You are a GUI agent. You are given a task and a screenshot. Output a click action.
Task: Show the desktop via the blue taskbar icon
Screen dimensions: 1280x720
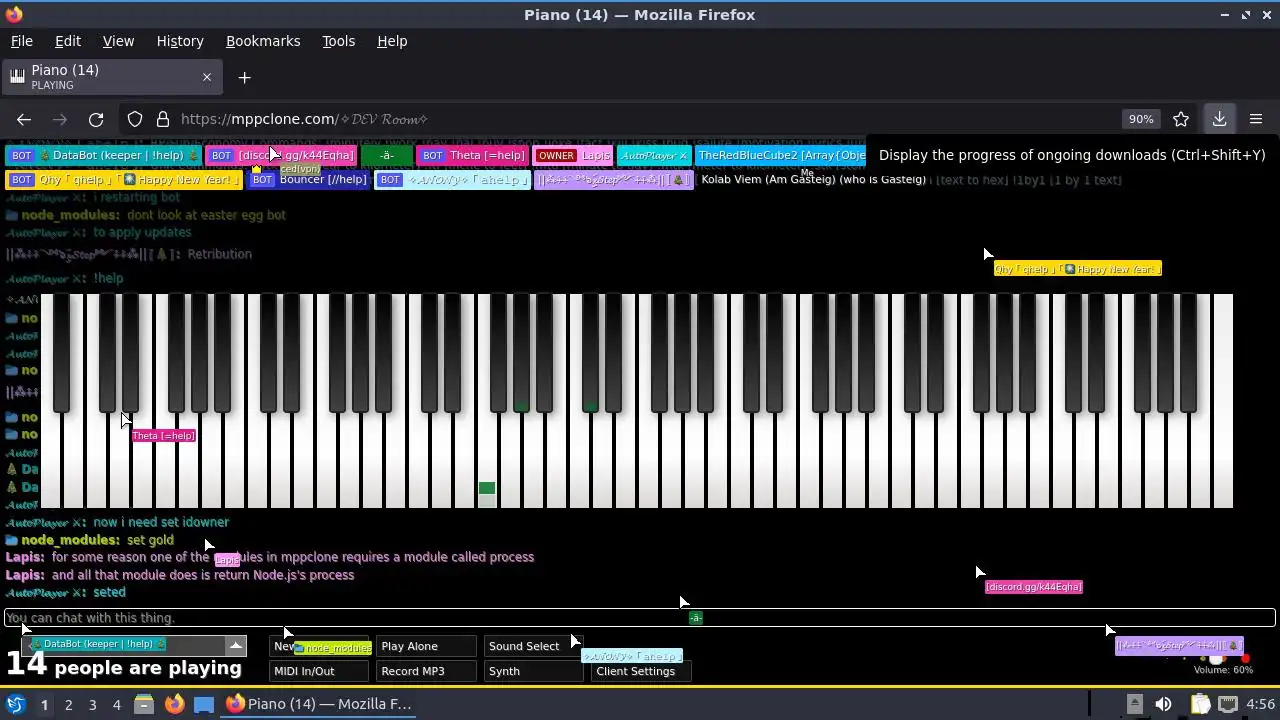203,704
